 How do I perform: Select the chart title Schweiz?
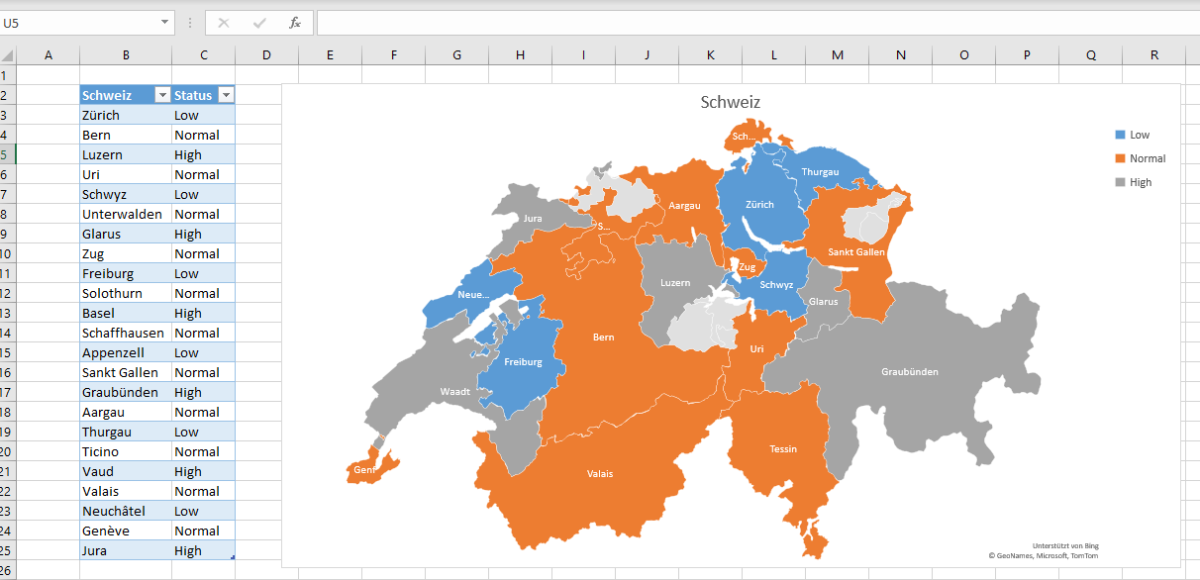729,101
